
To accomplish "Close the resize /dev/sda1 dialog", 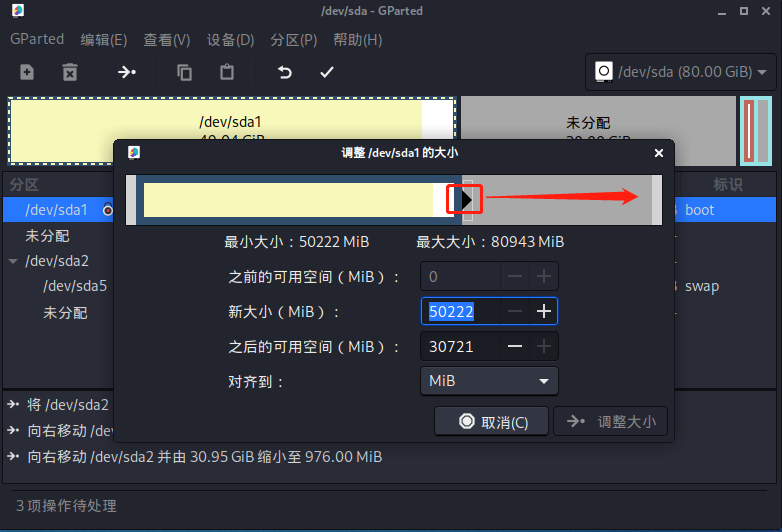I will [x=659, y=153].
